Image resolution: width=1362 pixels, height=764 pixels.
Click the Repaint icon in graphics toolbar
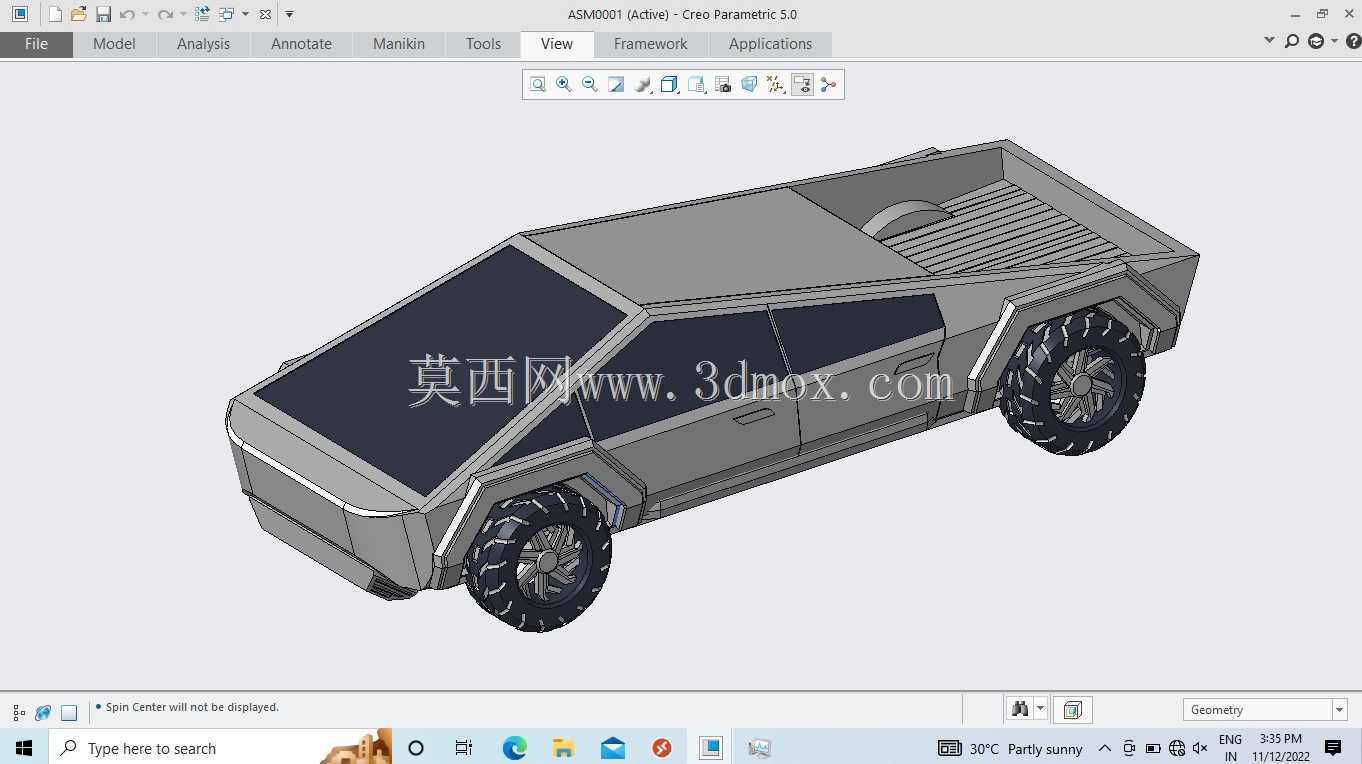(616, 85)
